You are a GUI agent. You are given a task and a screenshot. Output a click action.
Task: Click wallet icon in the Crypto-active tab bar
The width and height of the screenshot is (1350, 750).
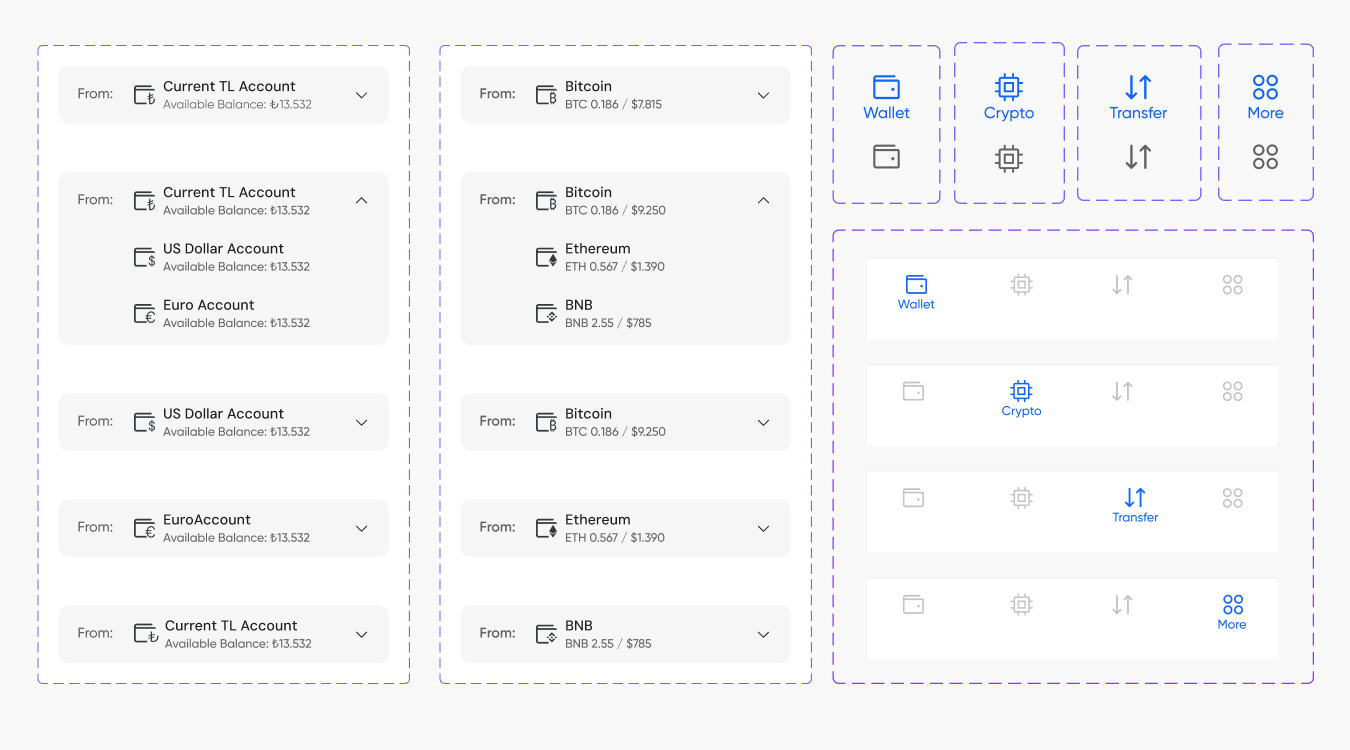click(913, 391)
